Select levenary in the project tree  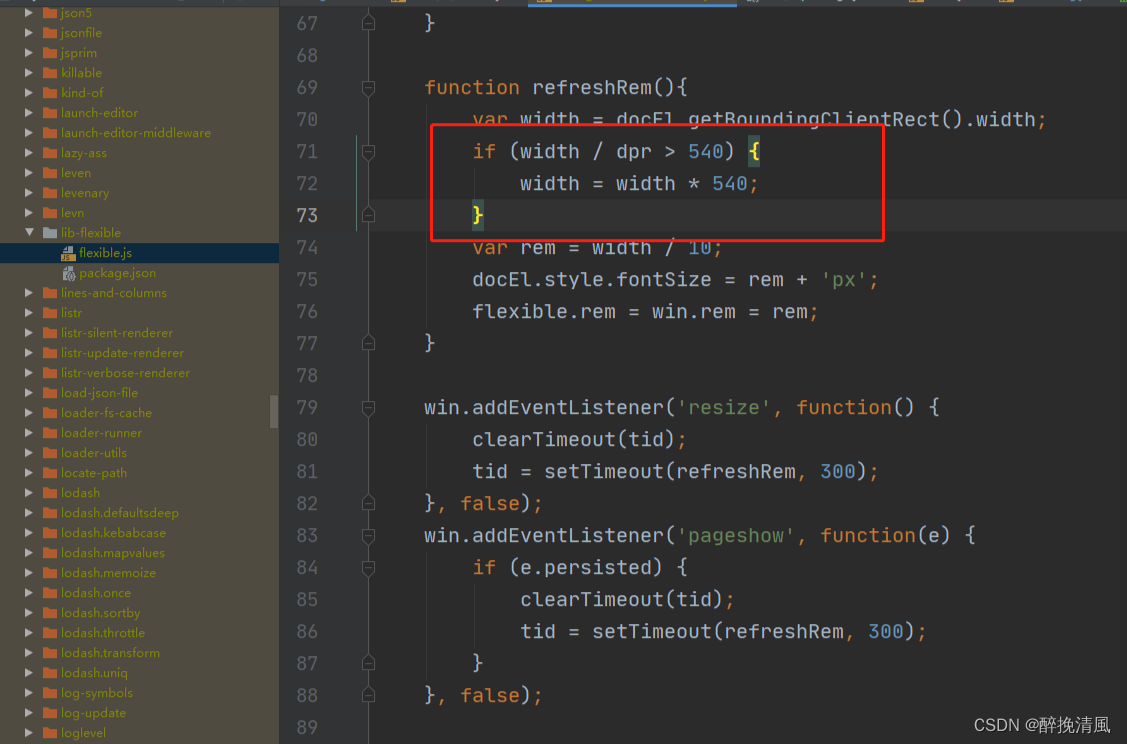(81, 193)
